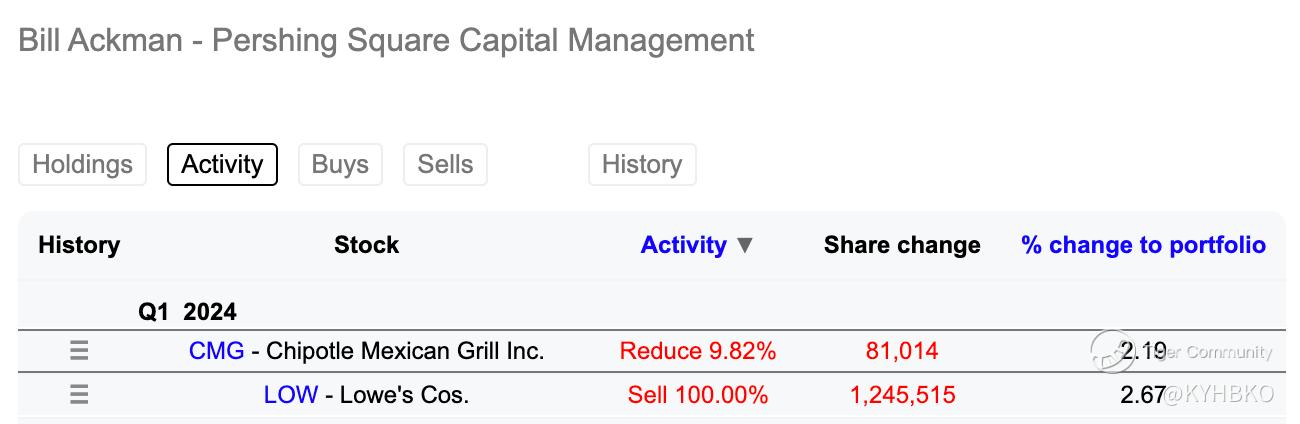1300x424 pixels.
Task: Switch to the Holdings tab
Action: point(82,165)
